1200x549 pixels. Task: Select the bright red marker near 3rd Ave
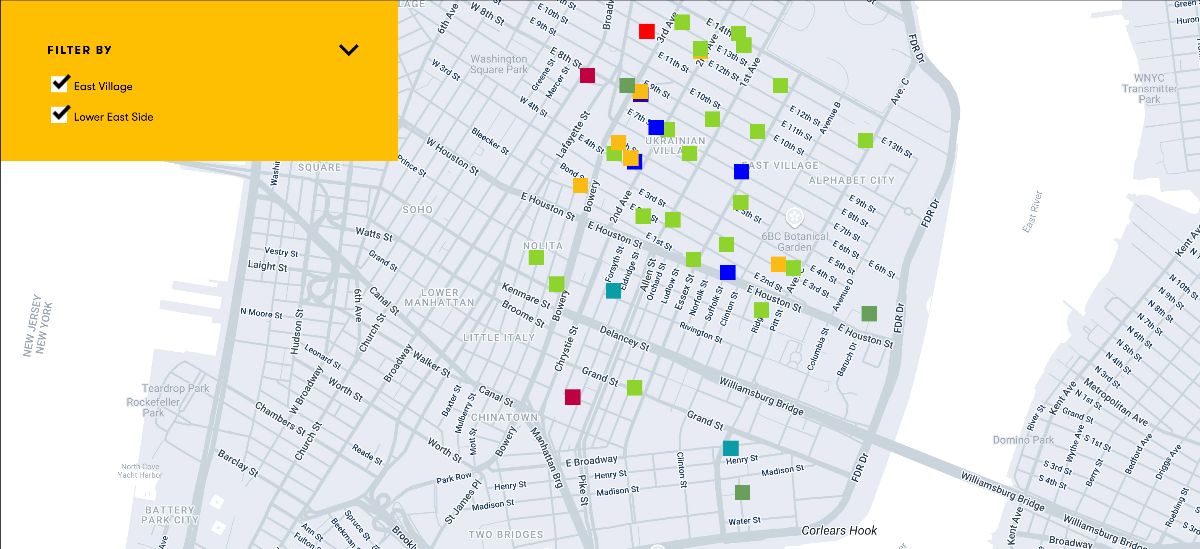click(x=647, y=31)
